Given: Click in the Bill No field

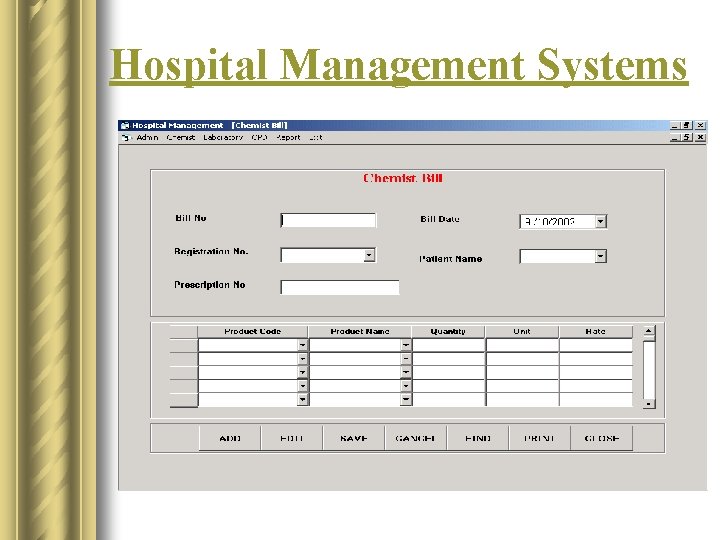Looking at the screenshot, I should pyautogui.click(x=328, y=220).
